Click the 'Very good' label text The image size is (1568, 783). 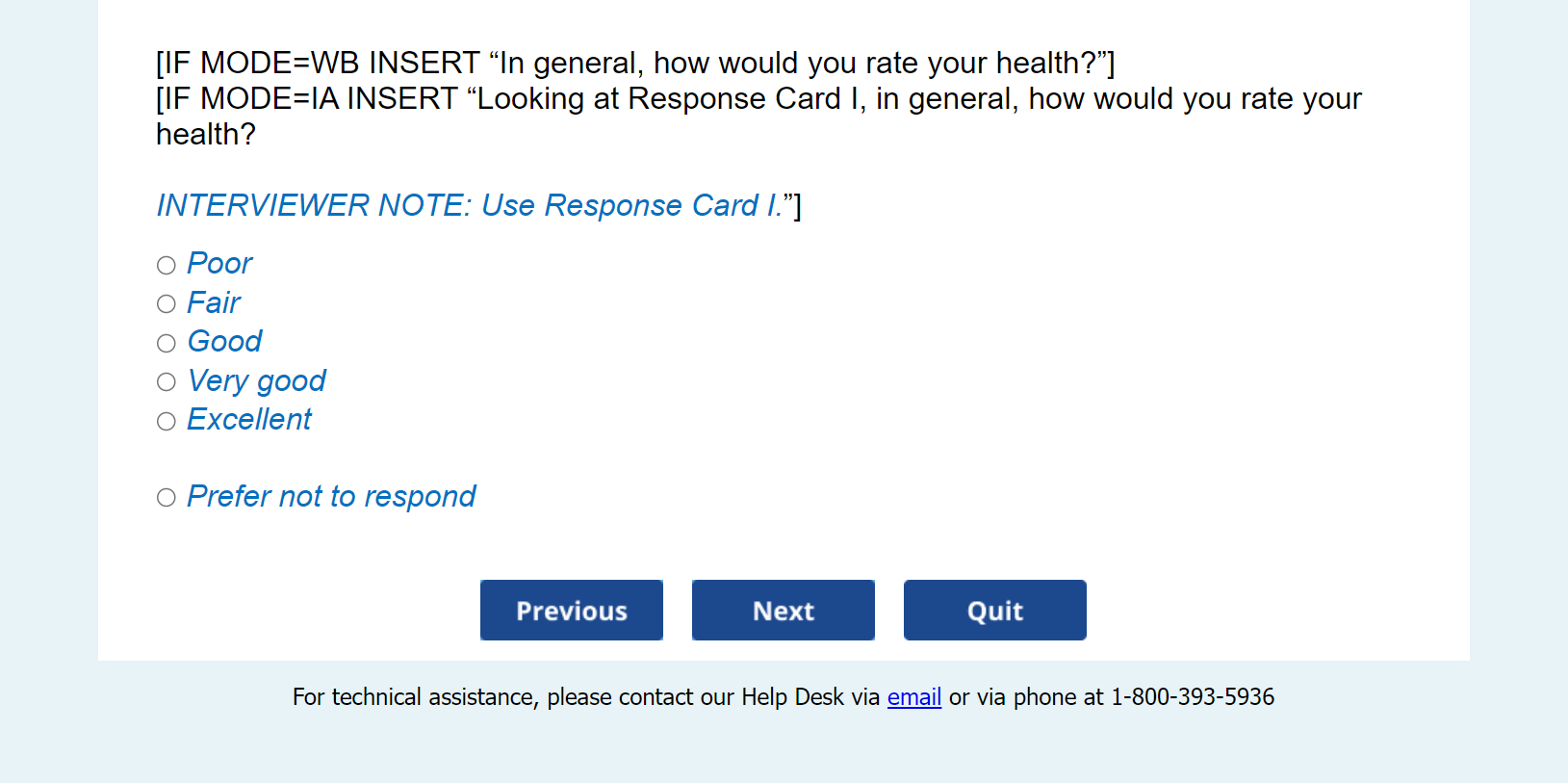(257, 381)
